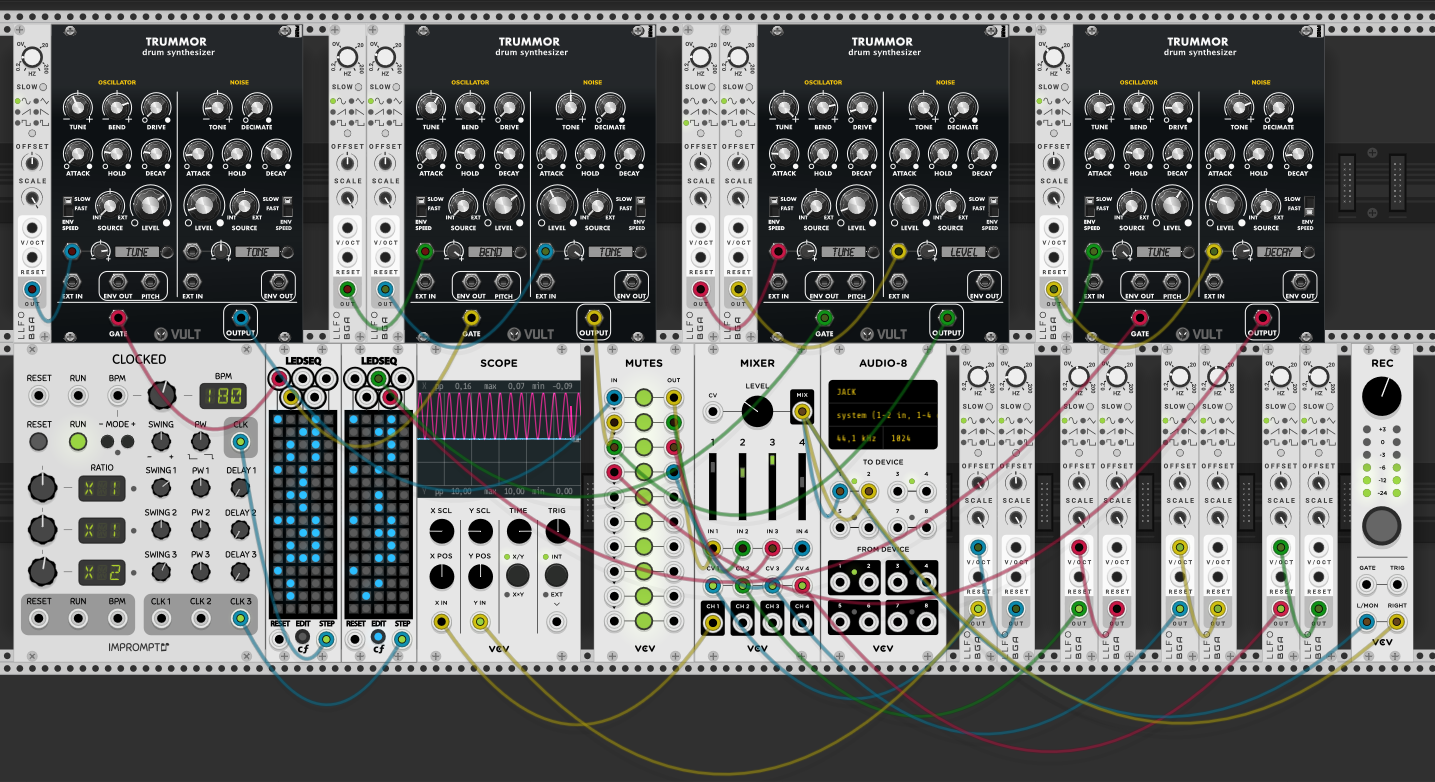Open the LEVEL modulation target display on Trummor
The width and height of the screenshot is (1435, 782).
(x=964, y=252)
